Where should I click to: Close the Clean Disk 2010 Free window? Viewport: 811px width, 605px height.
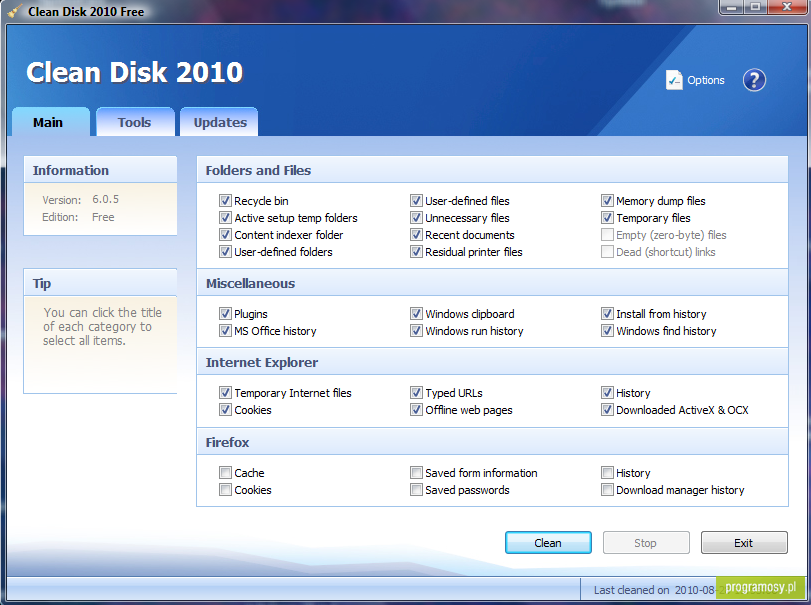[x=787, y=7]
